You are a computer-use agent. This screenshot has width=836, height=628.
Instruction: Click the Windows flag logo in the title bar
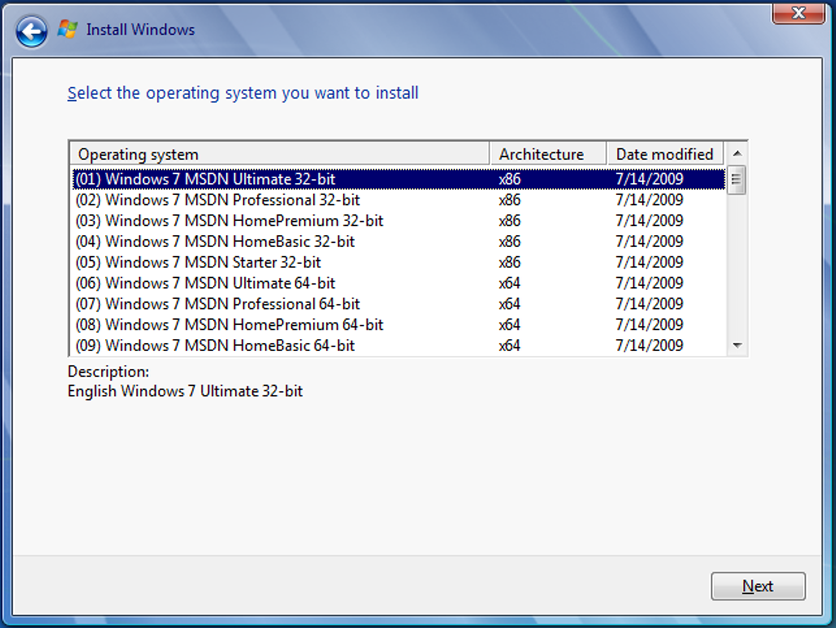66,29
